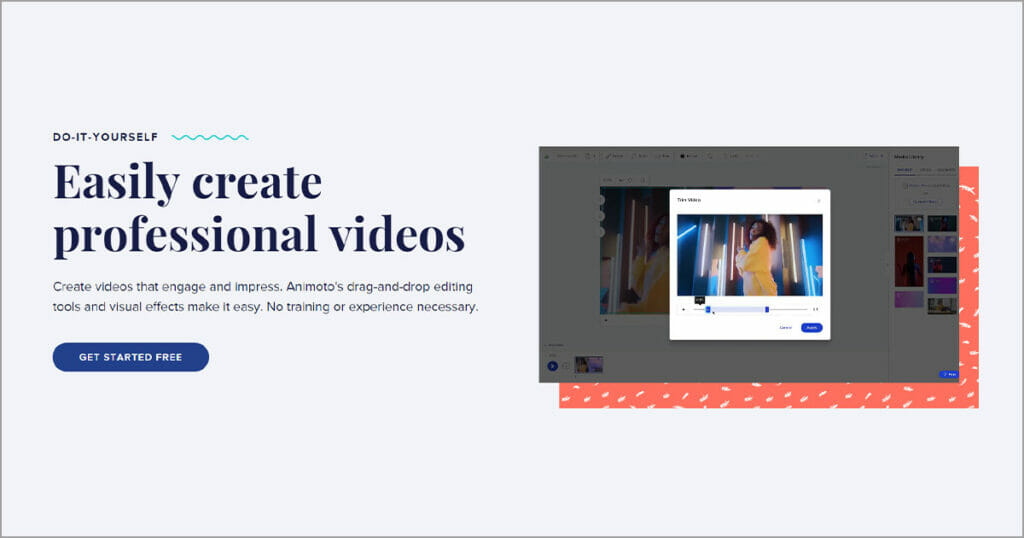Click the right trim handle on slider
Image resolution: width=1024 pixels, height=538 pixels.
point(767,309)
